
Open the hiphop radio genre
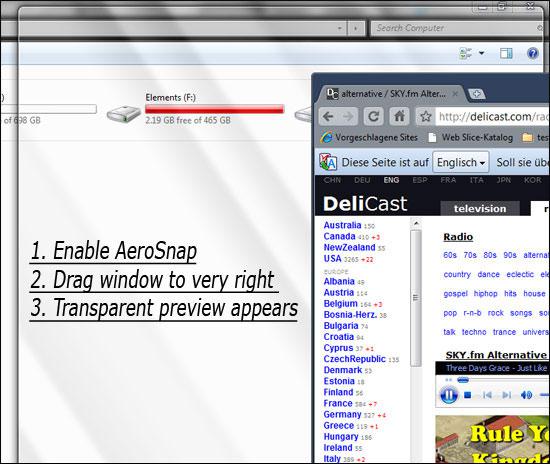485,294
